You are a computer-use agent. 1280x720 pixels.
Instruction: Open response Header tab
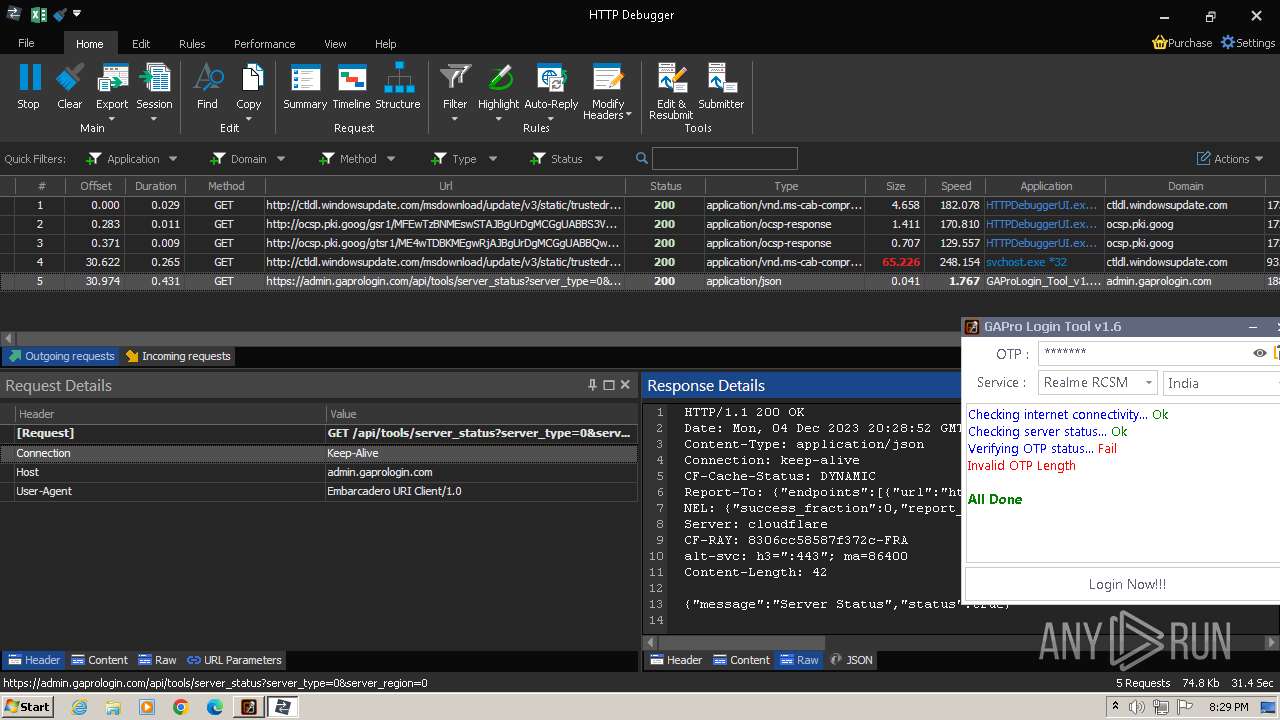click(676, 660)
